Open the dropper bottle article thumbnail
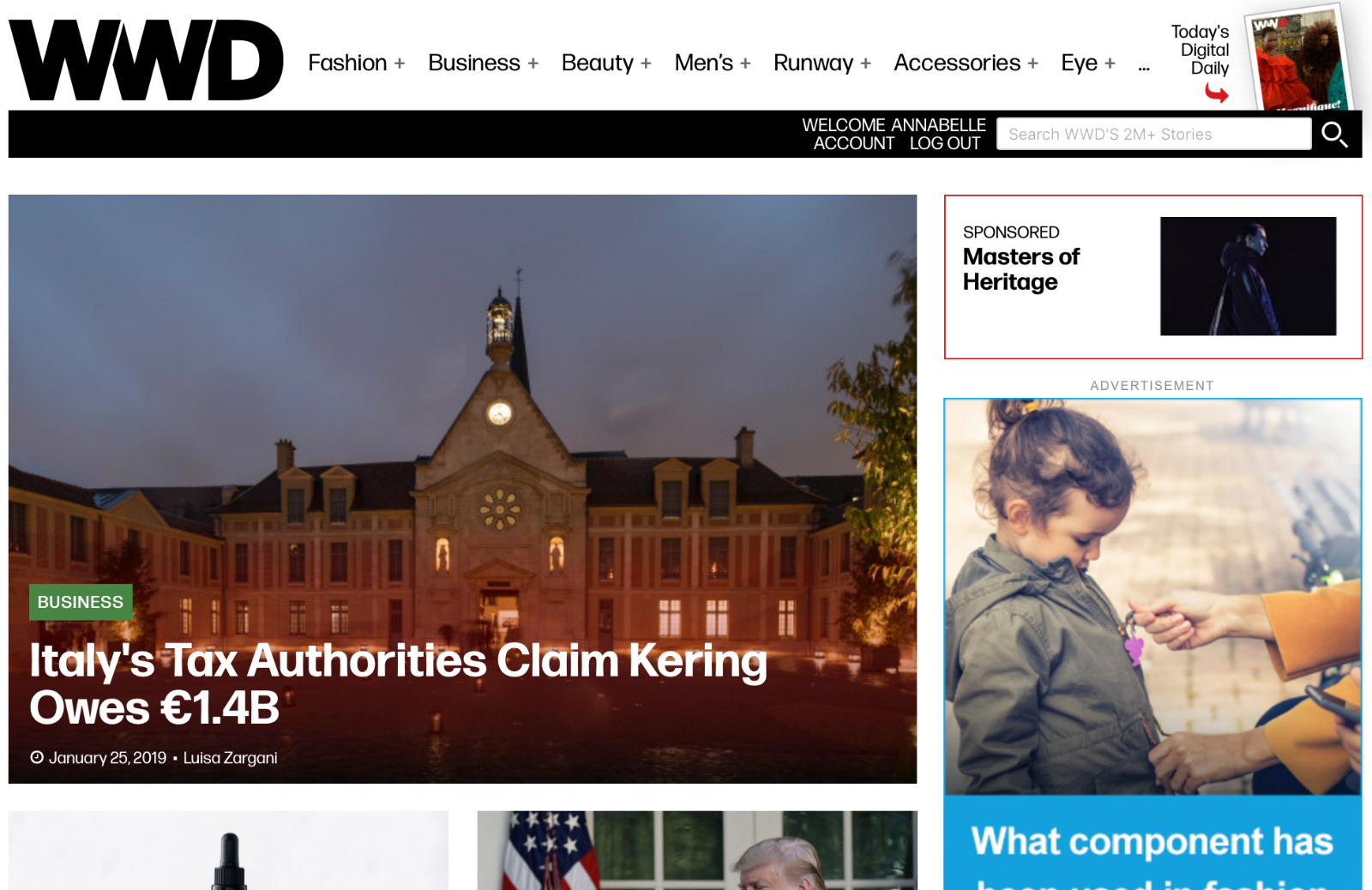1372x890 pixels. tap(229, 851)
